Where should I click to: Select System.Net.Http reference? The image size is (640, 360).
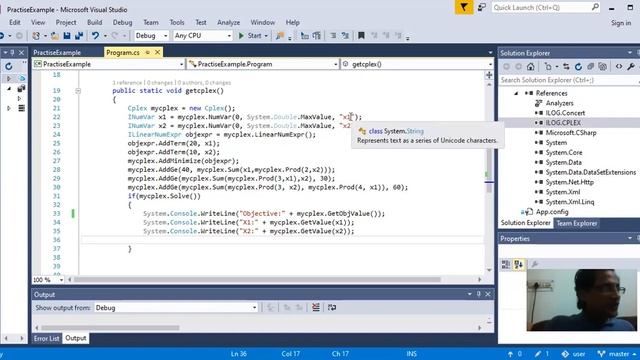[x=569, y=182]
